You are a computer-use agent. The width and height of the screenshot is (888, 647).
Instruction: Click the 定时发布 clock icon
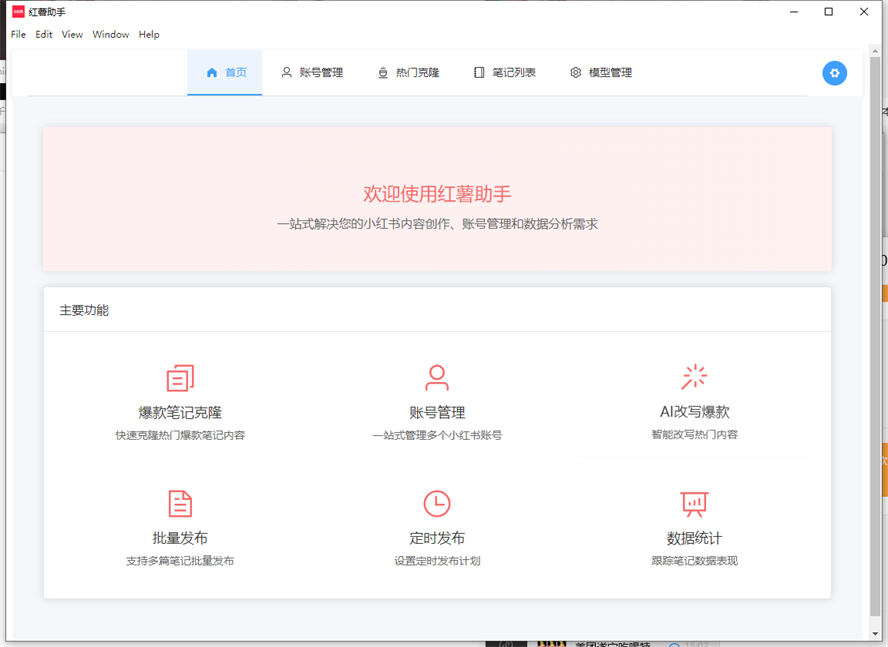(436, 504)
